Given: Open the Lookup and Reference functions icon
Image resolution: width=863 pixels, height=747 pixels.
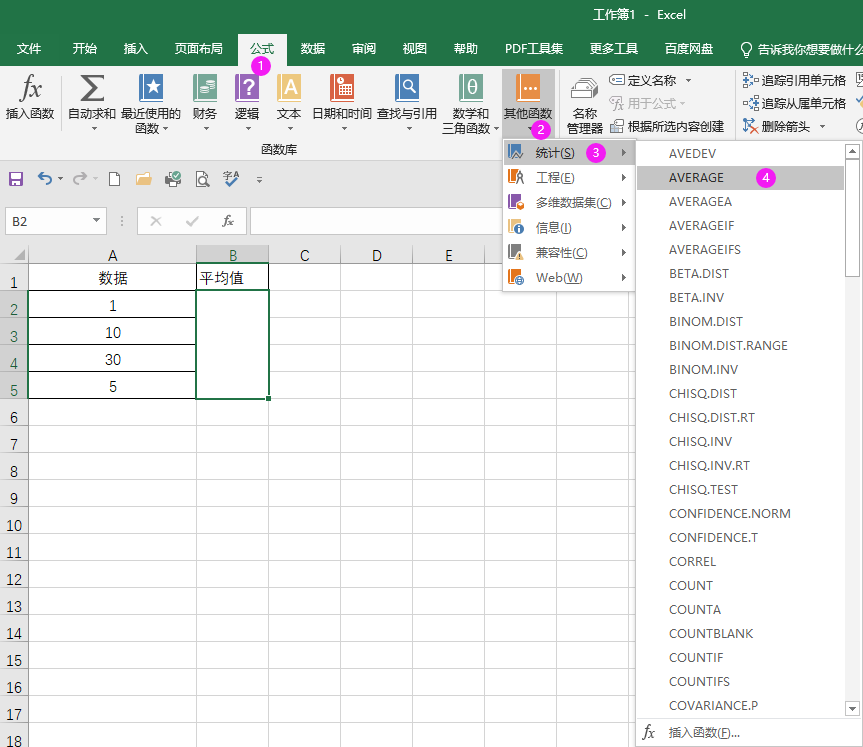Looking at the screenshot, I should click(x=407, y=88).
